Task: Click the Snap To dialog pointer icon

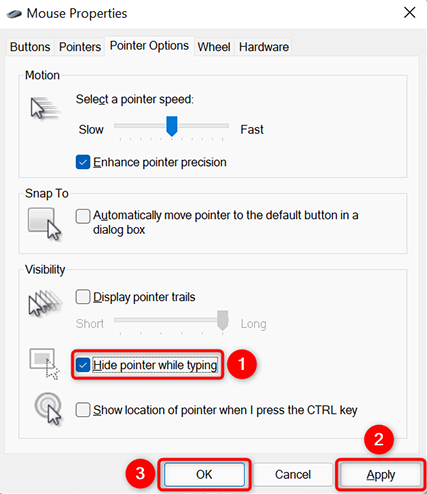Action: 45,224
